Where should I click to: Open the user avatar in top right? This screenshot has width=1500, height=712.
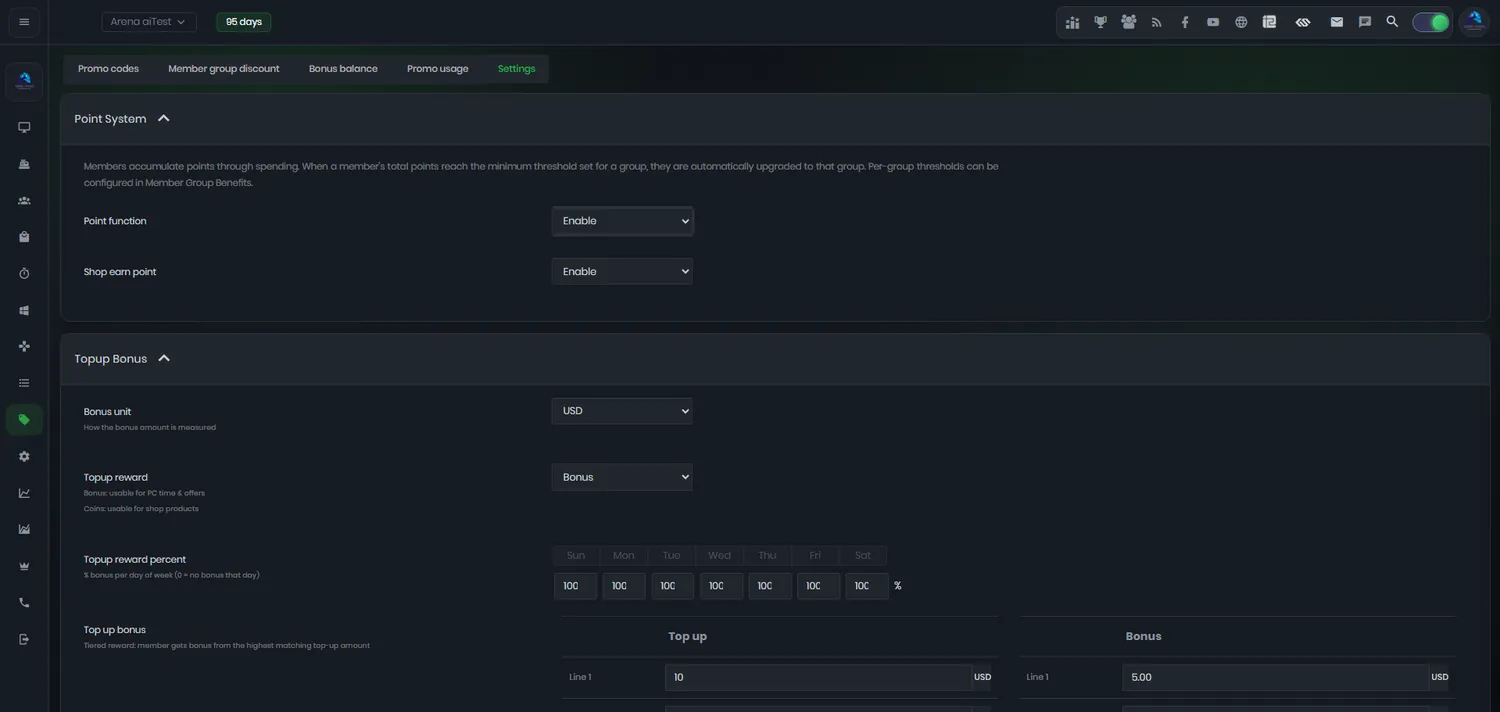[x=1474, y=22]
